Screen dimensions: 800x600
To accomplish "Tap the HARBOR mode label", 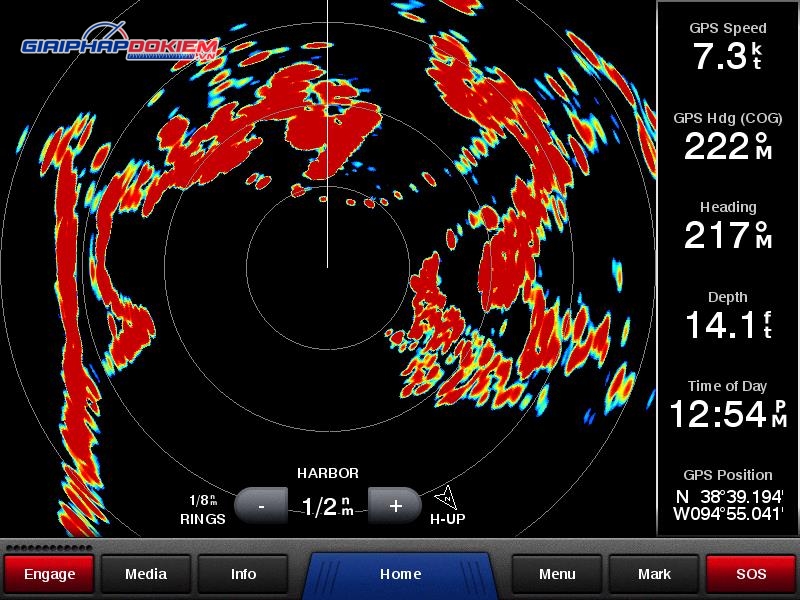I will point(328,473).
